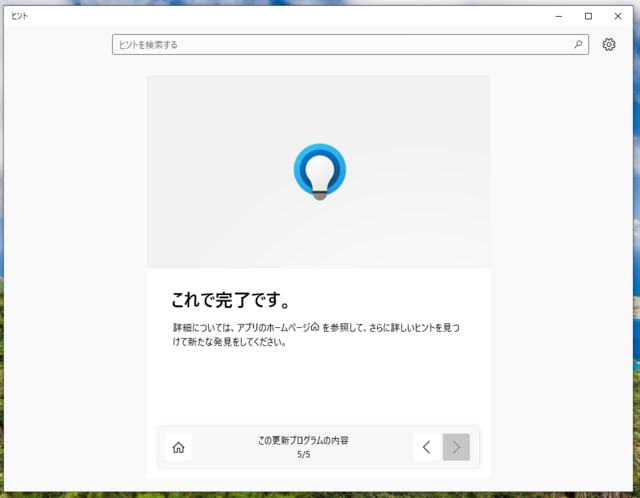Open the settings gear icon
Viewport: 640px width, 498px height.
[x=609, y=44]
